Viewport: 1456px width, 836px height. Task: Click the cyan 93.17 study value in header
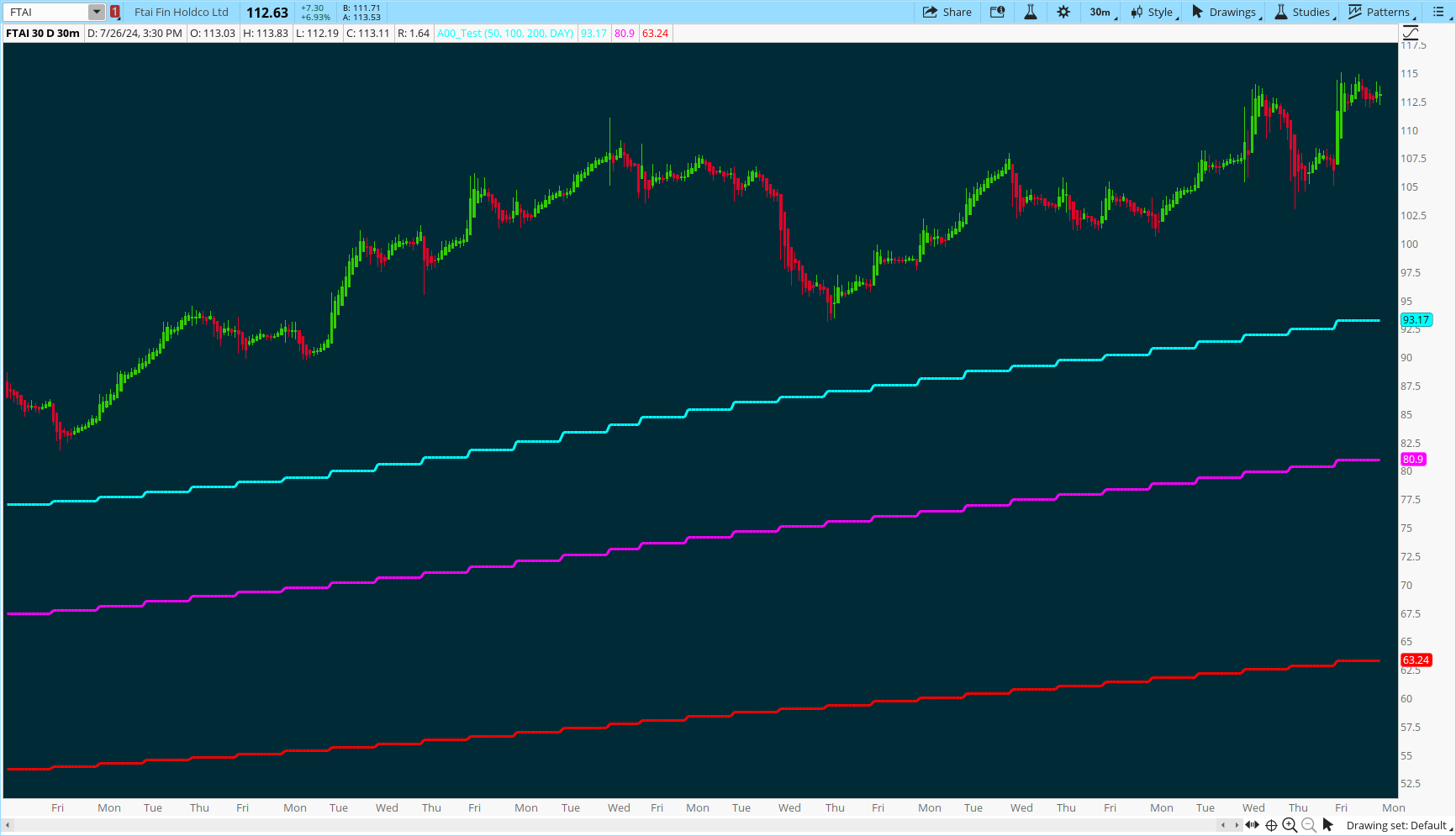(593, 34)
